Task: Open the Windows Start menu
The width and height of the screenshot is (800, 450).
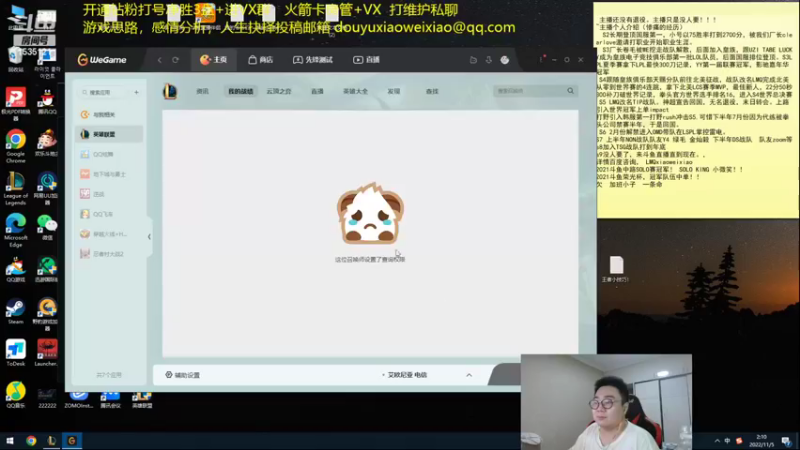Action: click(x=10, y=441)
